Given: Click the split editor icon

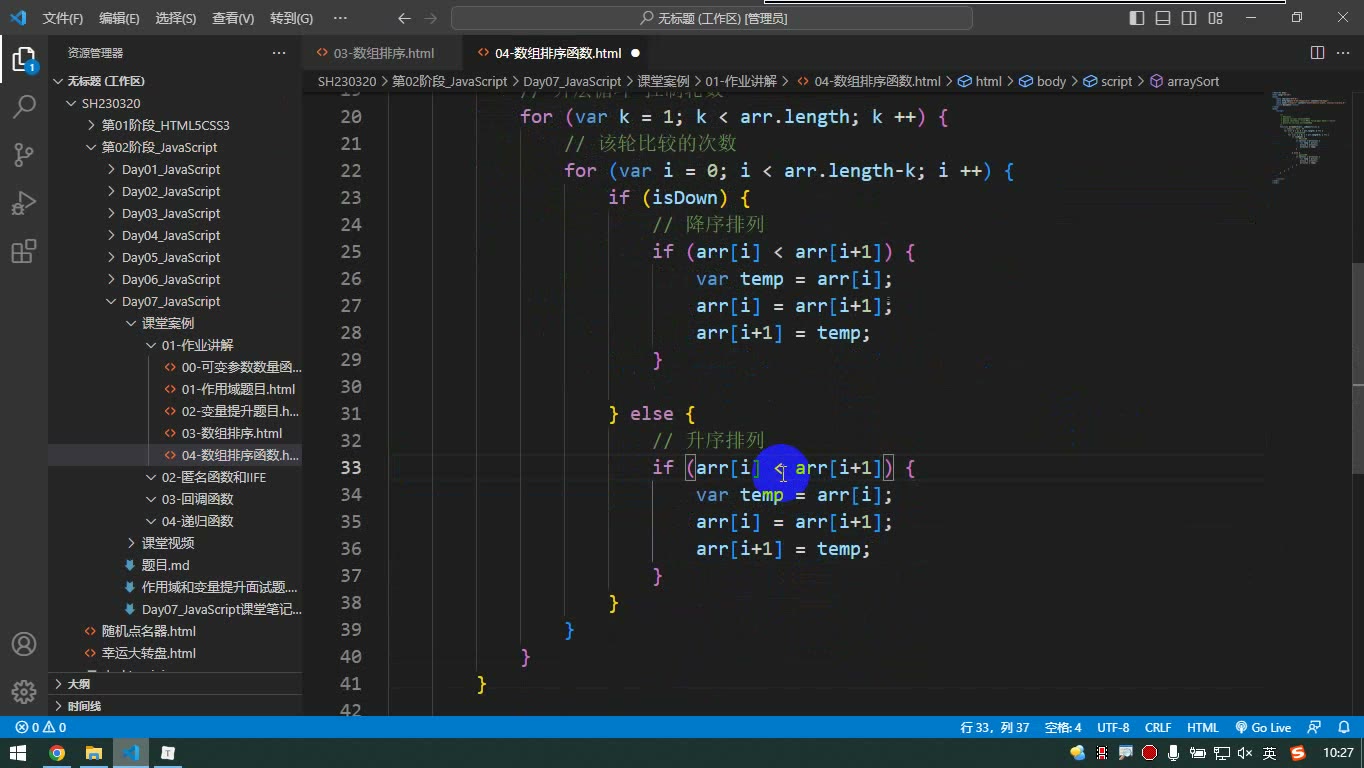Looking at the screenshot, I should pos(1317,53).
